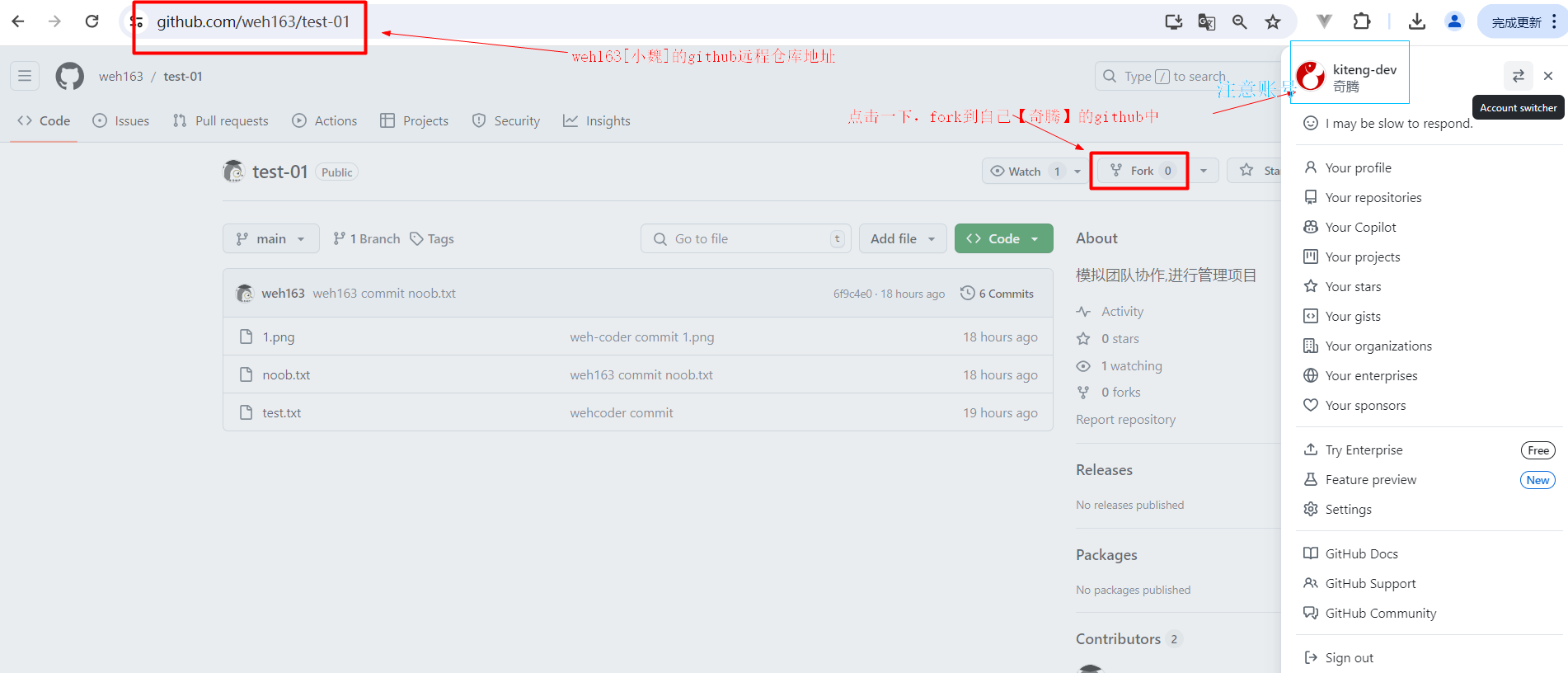
Task: Switch to the Code tab
Action: tap(44, 120)
